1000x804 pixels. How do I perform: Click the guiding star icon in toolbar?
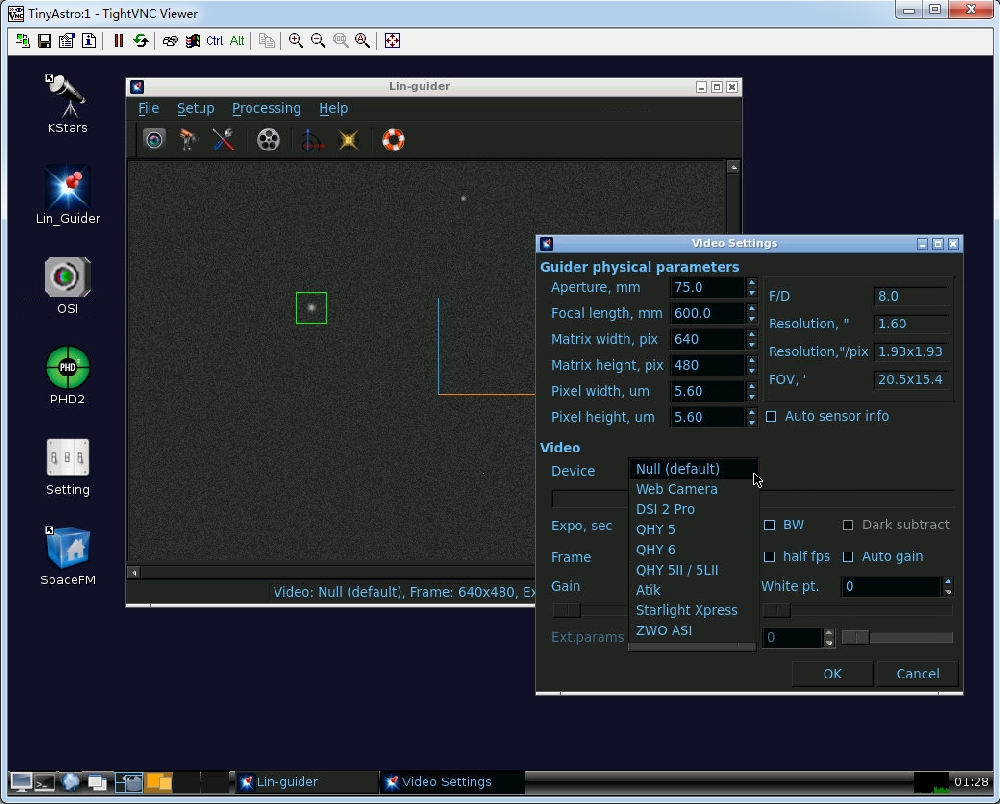click(348, 140)
